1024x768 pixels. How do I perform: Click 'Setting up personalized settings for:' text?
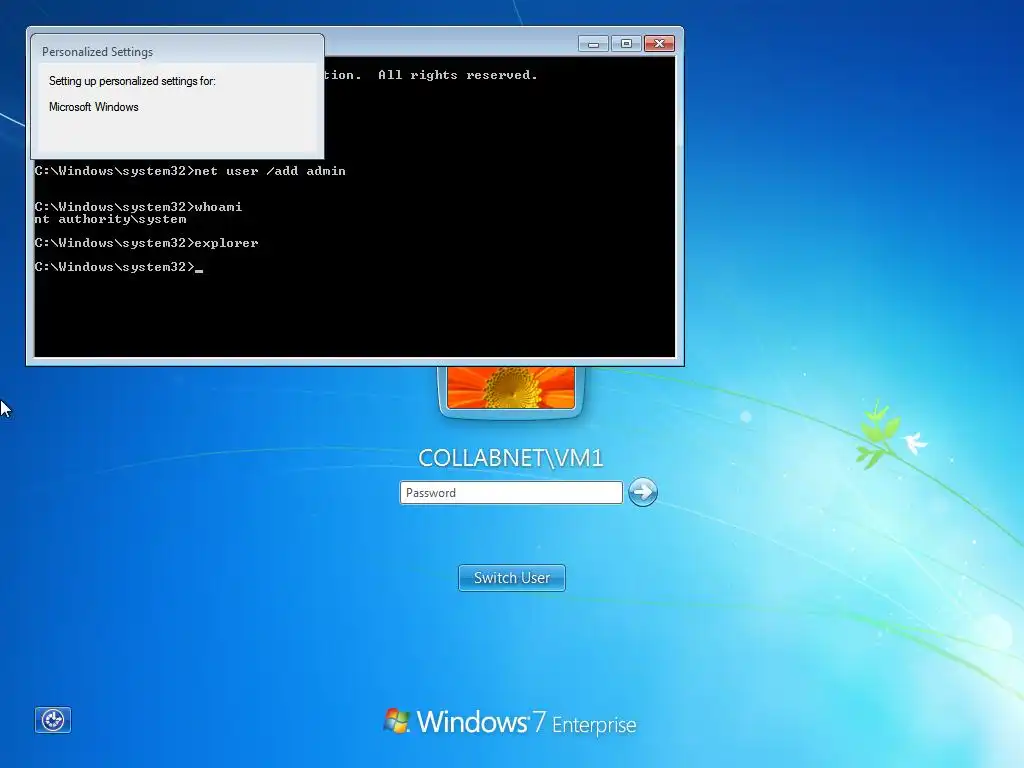[x=132, y=81]
